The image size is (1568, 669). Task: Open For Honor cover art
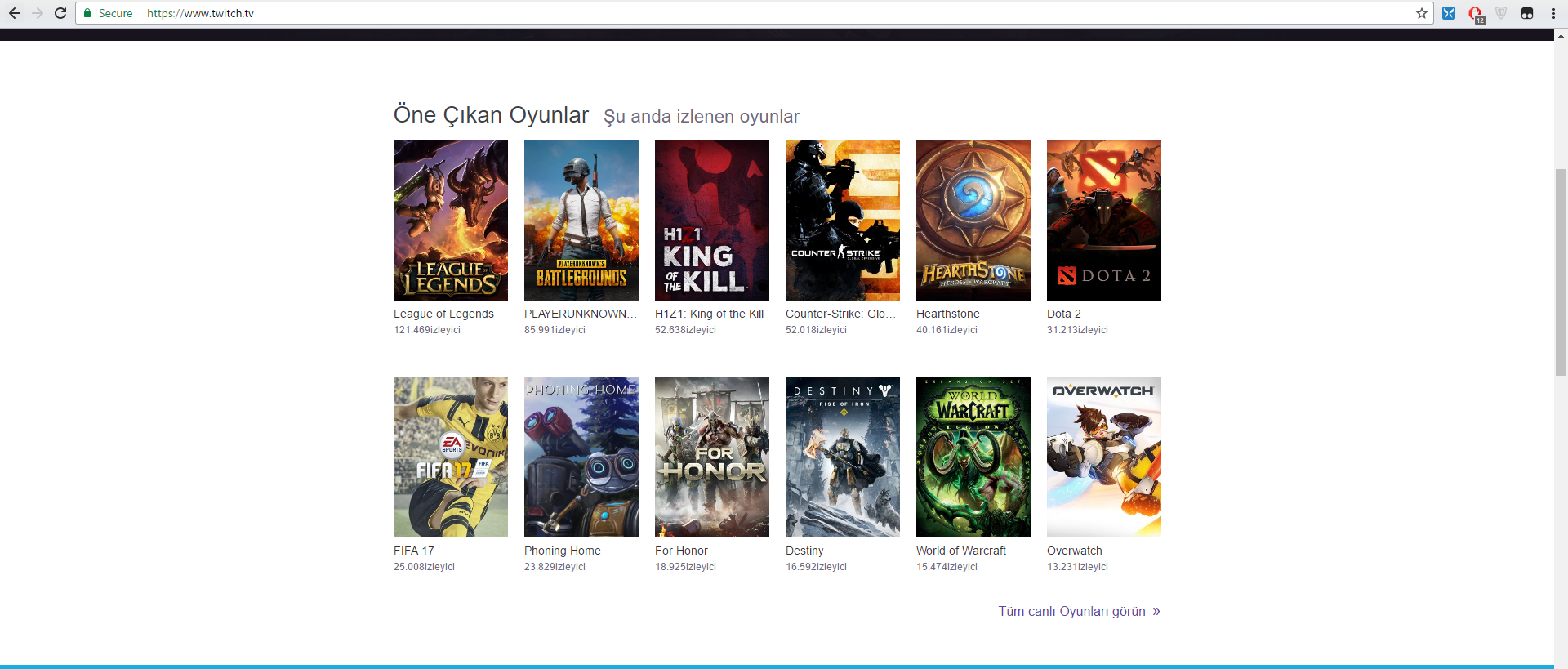pyautogui.click(x=712, y=457)
